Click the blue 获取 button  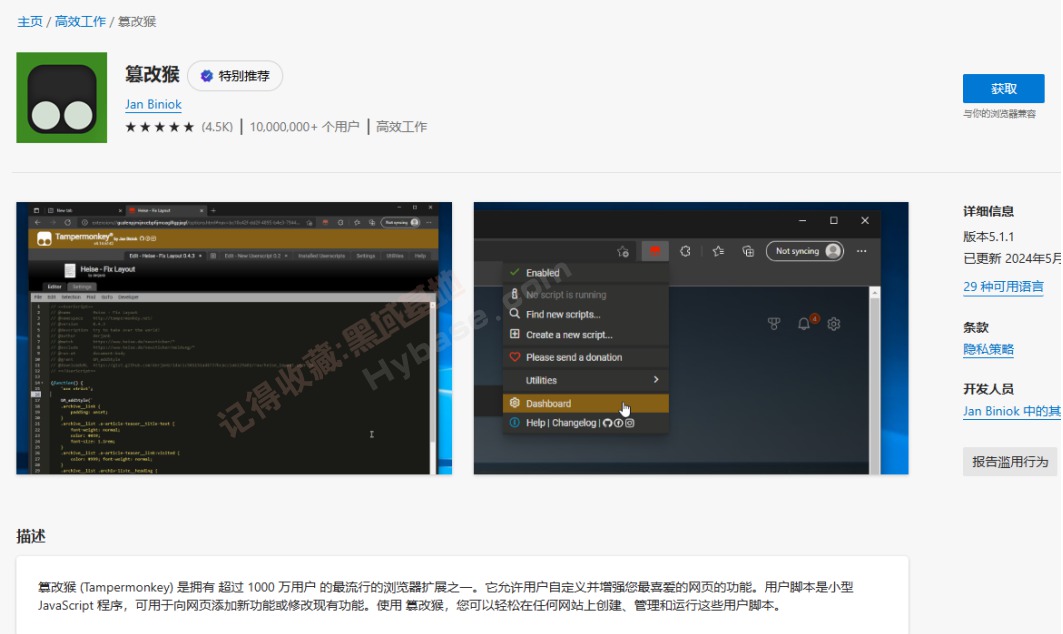point(1003,89)
